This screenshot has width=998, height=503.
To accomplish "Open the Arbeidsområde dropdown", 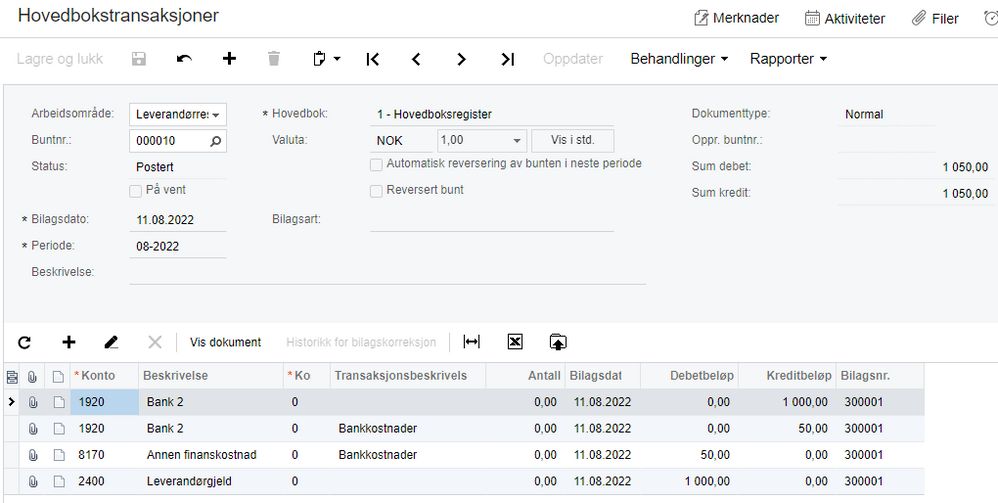I will pos(216,115).
